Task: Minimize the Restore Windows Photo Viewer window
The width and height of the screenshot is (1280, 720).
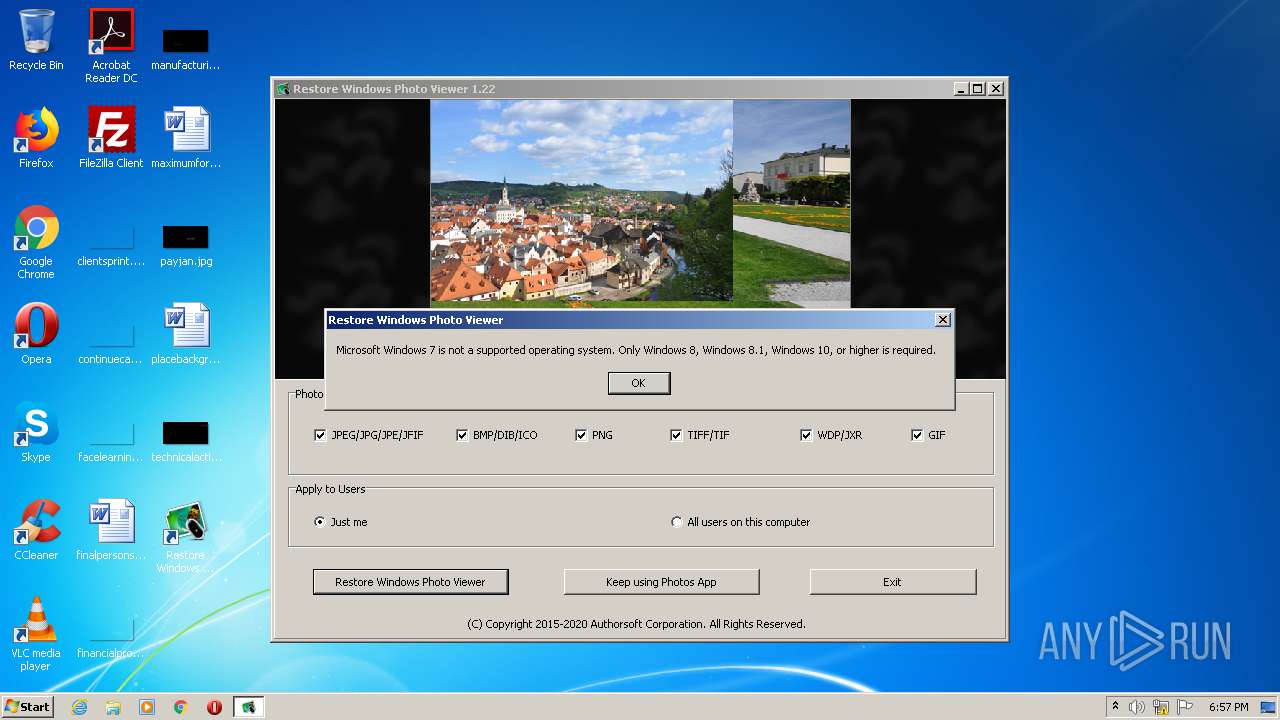Action: (x=961, y=89)
